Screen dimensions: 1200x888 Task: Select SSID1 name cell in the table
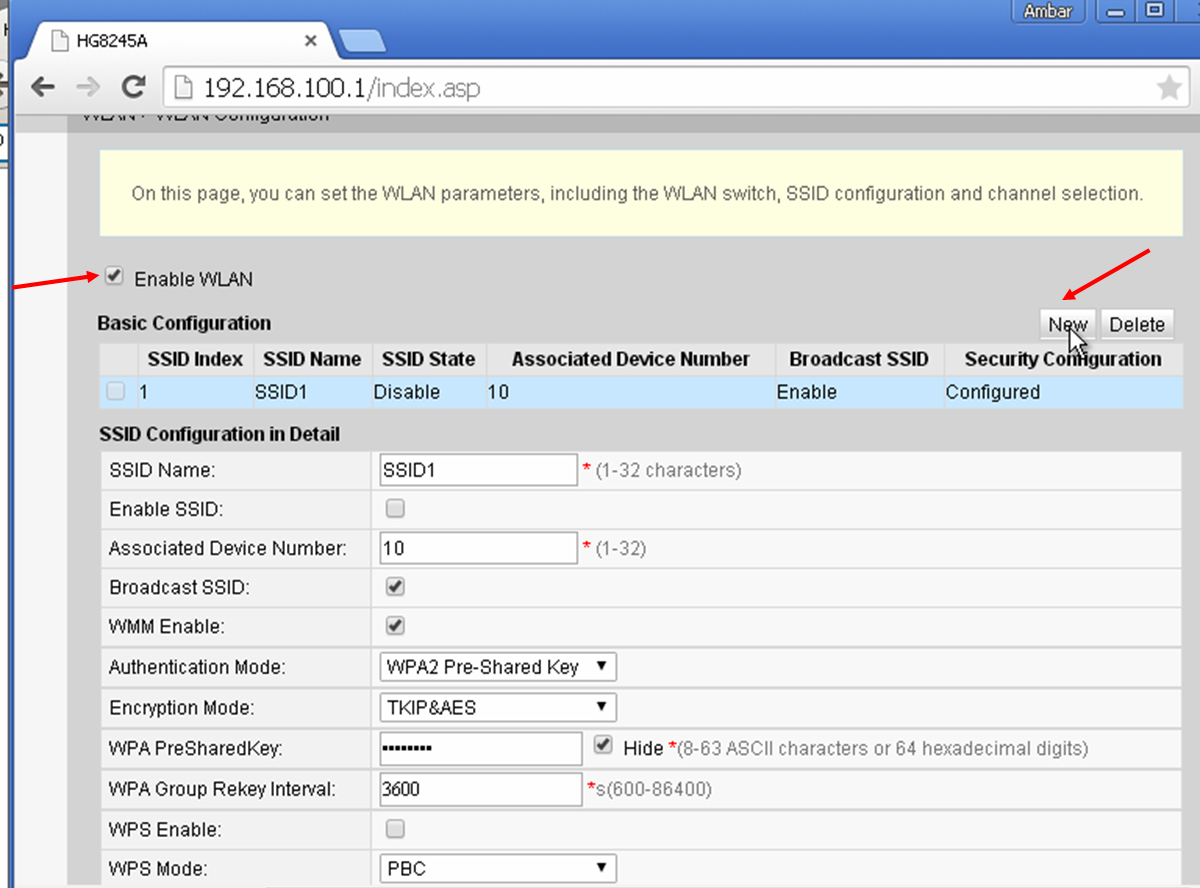tap(312, 392)
